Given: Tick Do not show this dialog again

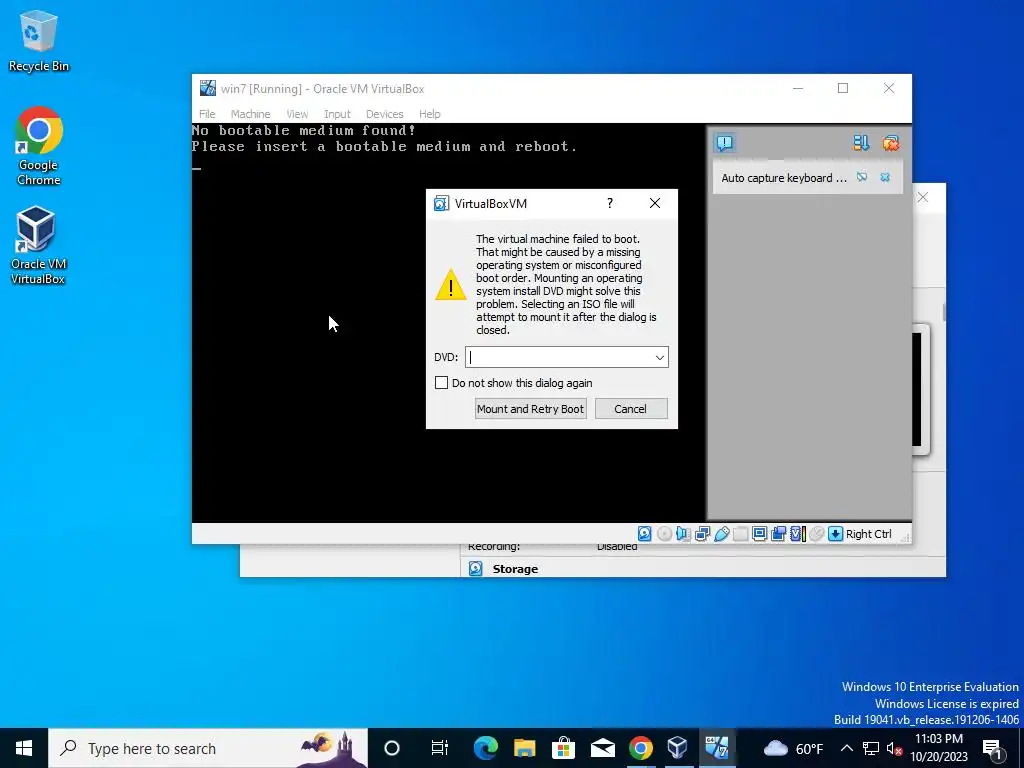Looking at the screenshot, I should click(x=441, y=383).
